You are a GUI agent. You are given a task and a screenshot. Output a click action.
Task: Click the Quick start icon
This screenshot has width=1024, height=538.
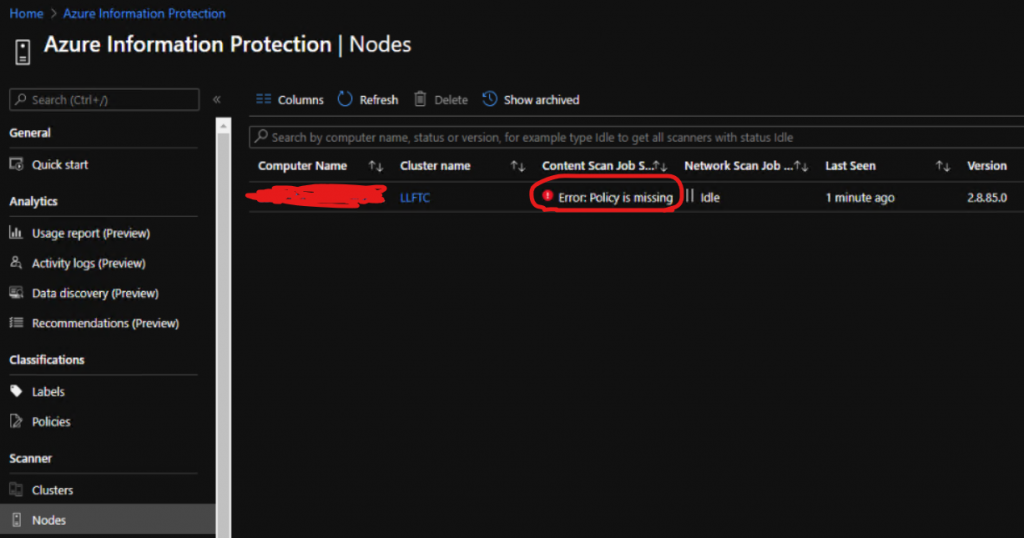coord(16,164)
